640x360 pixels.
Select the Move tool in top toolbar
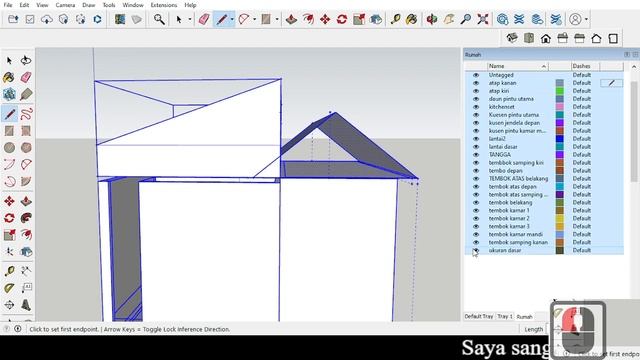(x=325, y=19)
